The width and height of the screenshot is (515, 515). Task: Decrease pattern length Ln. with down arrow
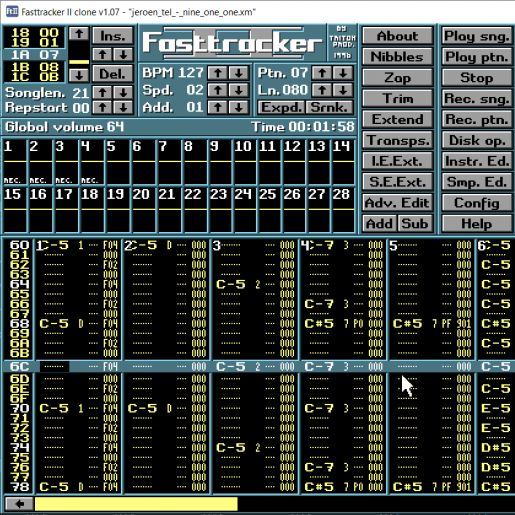(342, 90)
